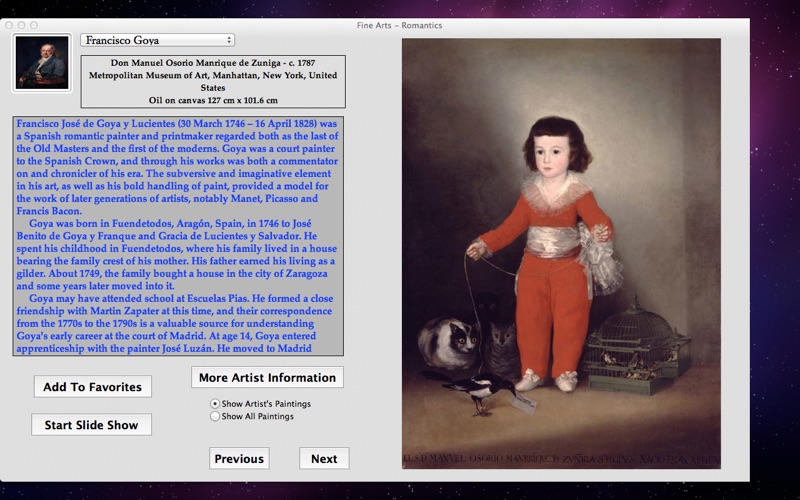800x500 pixels.
Task: Click the 'Oil on canvas 127 cm x 101.6 cm' text
Action: [x=213, y=100]
